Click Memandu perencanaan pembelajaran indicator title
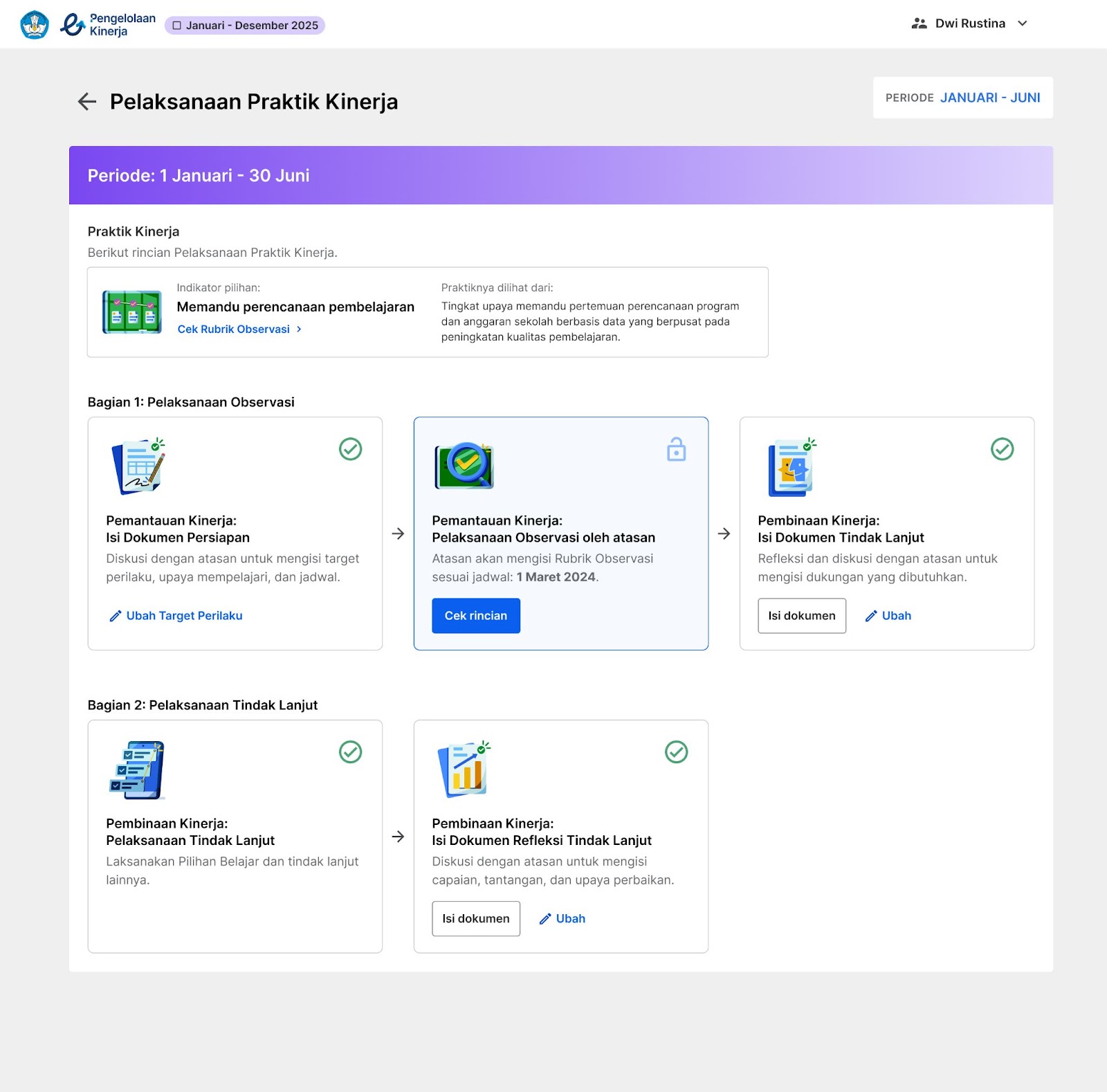1107x1092 pixels. tap(295, 307)
